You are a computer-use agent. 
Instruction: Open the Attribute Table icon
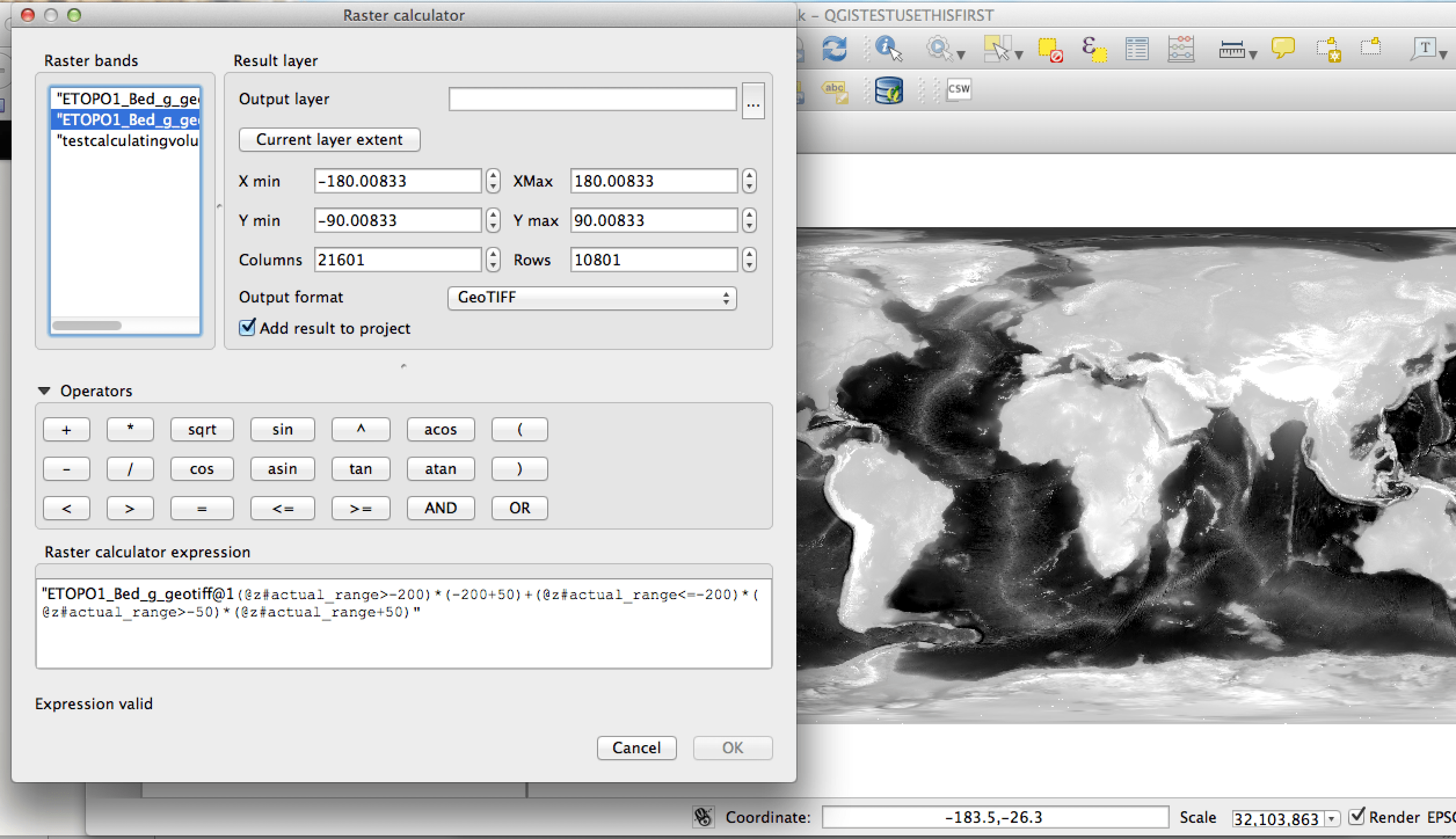coord(1137,49)
